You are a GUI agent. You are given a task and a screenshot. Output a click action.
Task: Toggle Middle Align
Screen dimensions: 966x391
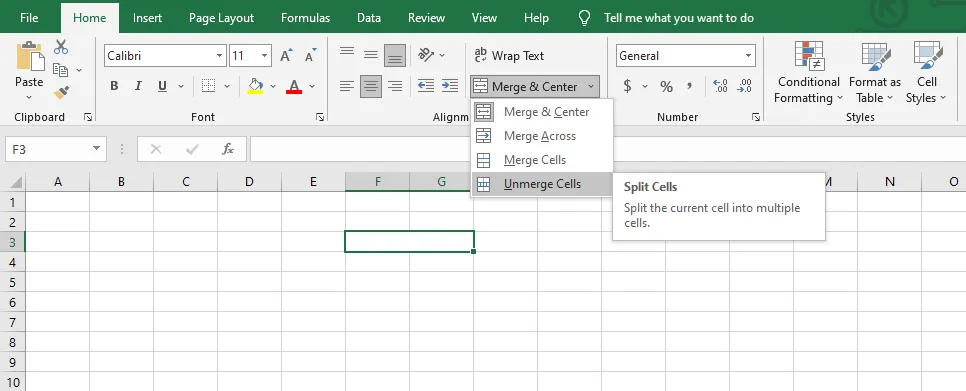[x=370, y=55]
